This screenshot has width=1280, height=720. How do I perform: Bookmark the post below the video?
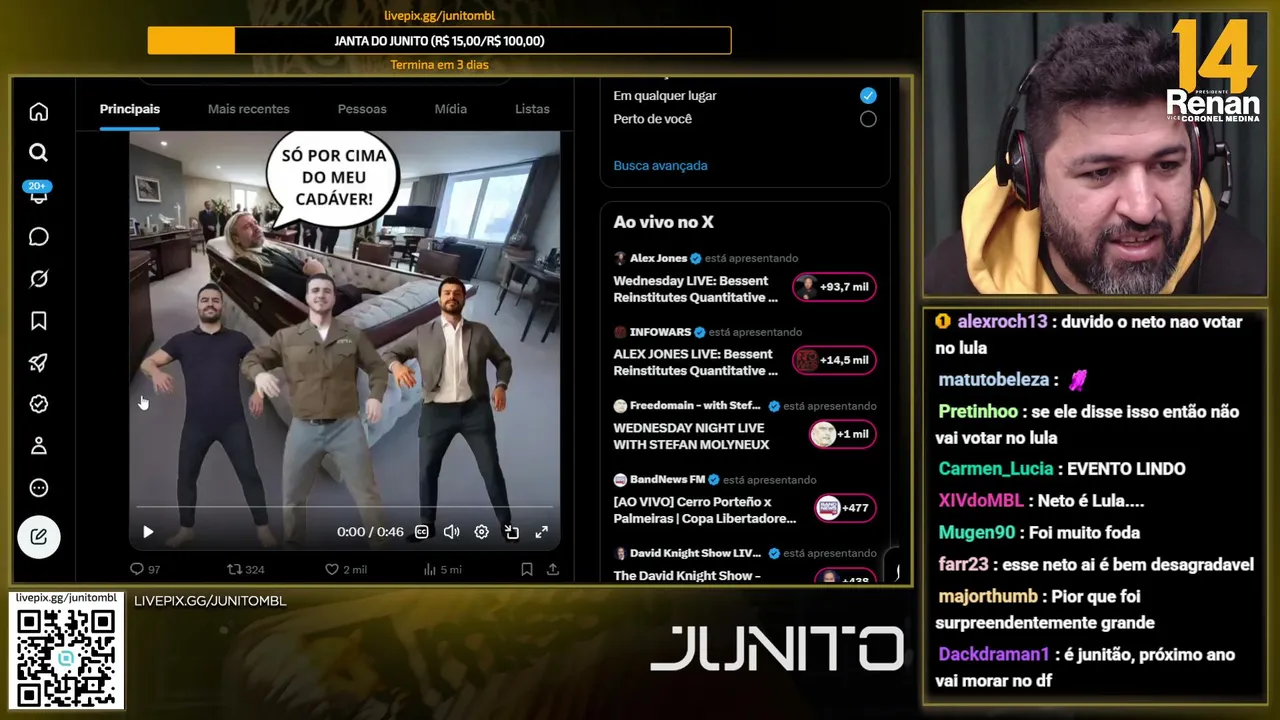[x=527, y=570]
